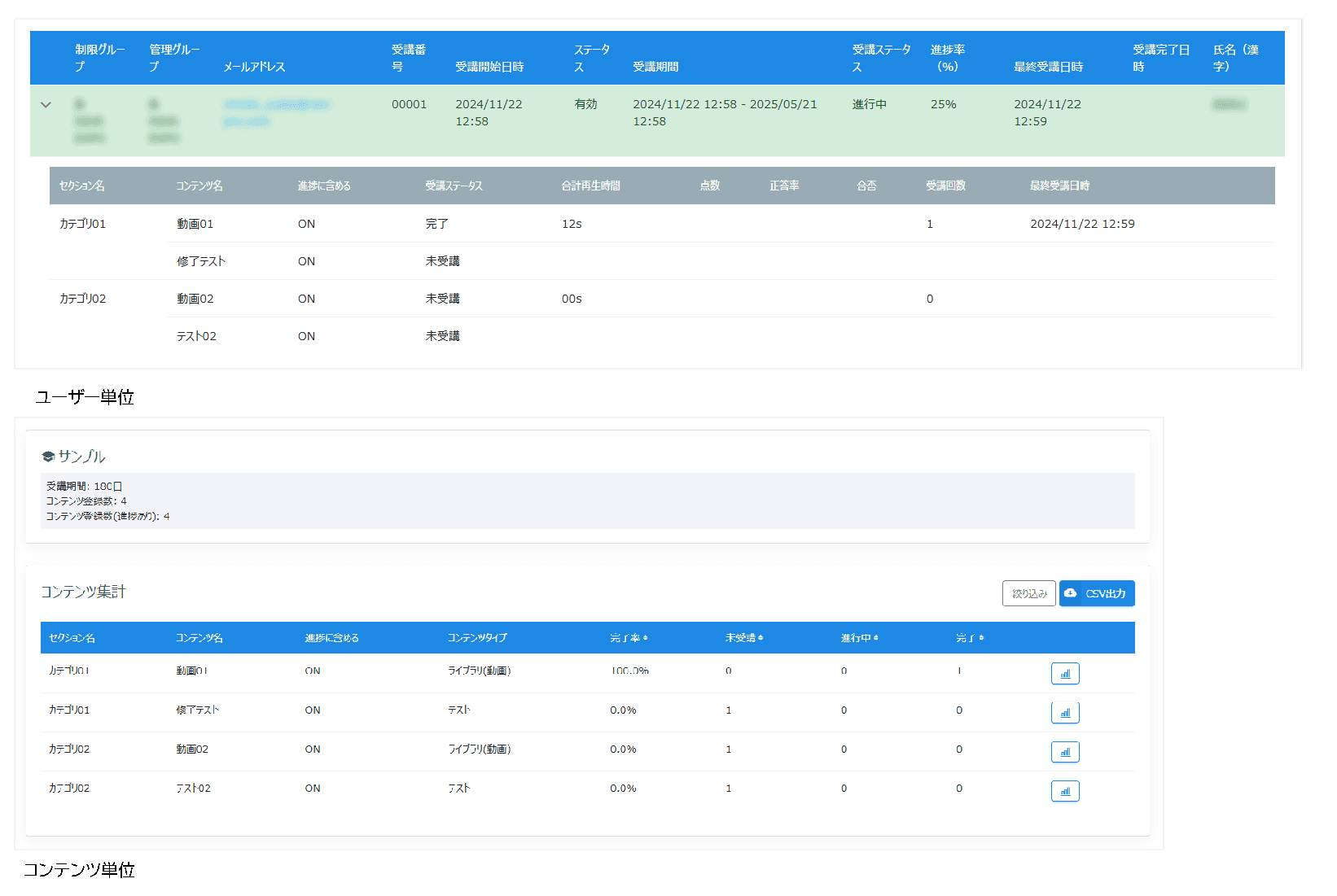Sort by 進行中 column arrows
1337x896 pixels.
pos(876,638)
